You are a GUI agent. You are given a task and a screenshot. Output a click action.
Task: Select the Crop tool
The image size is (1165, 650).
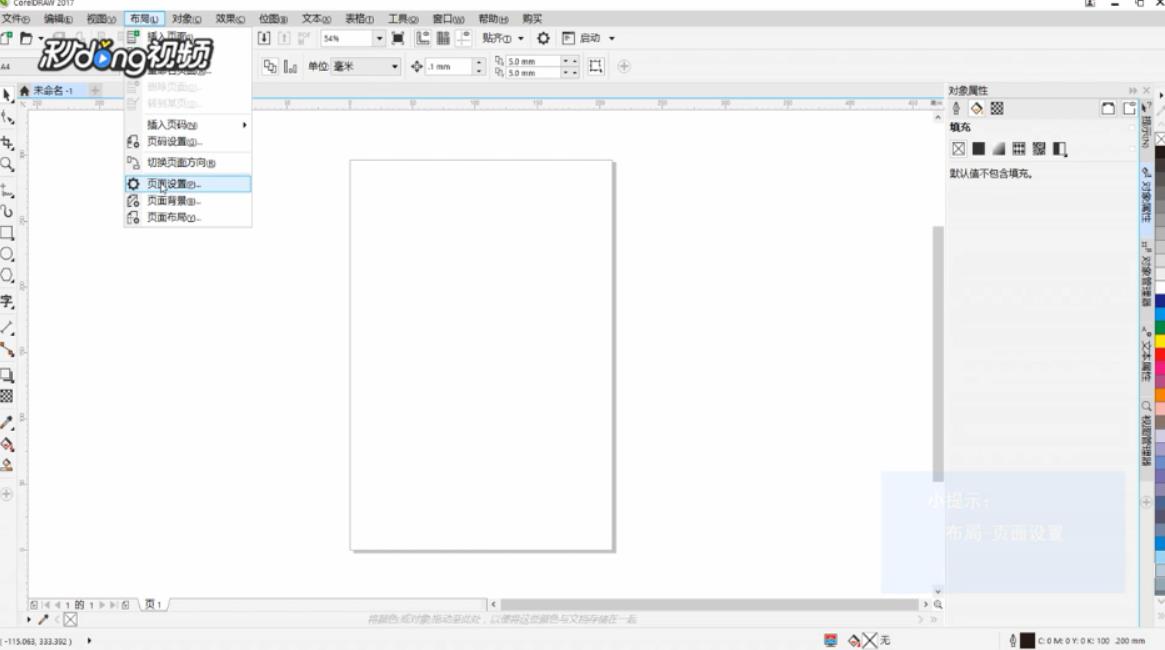tap(7, 142)
